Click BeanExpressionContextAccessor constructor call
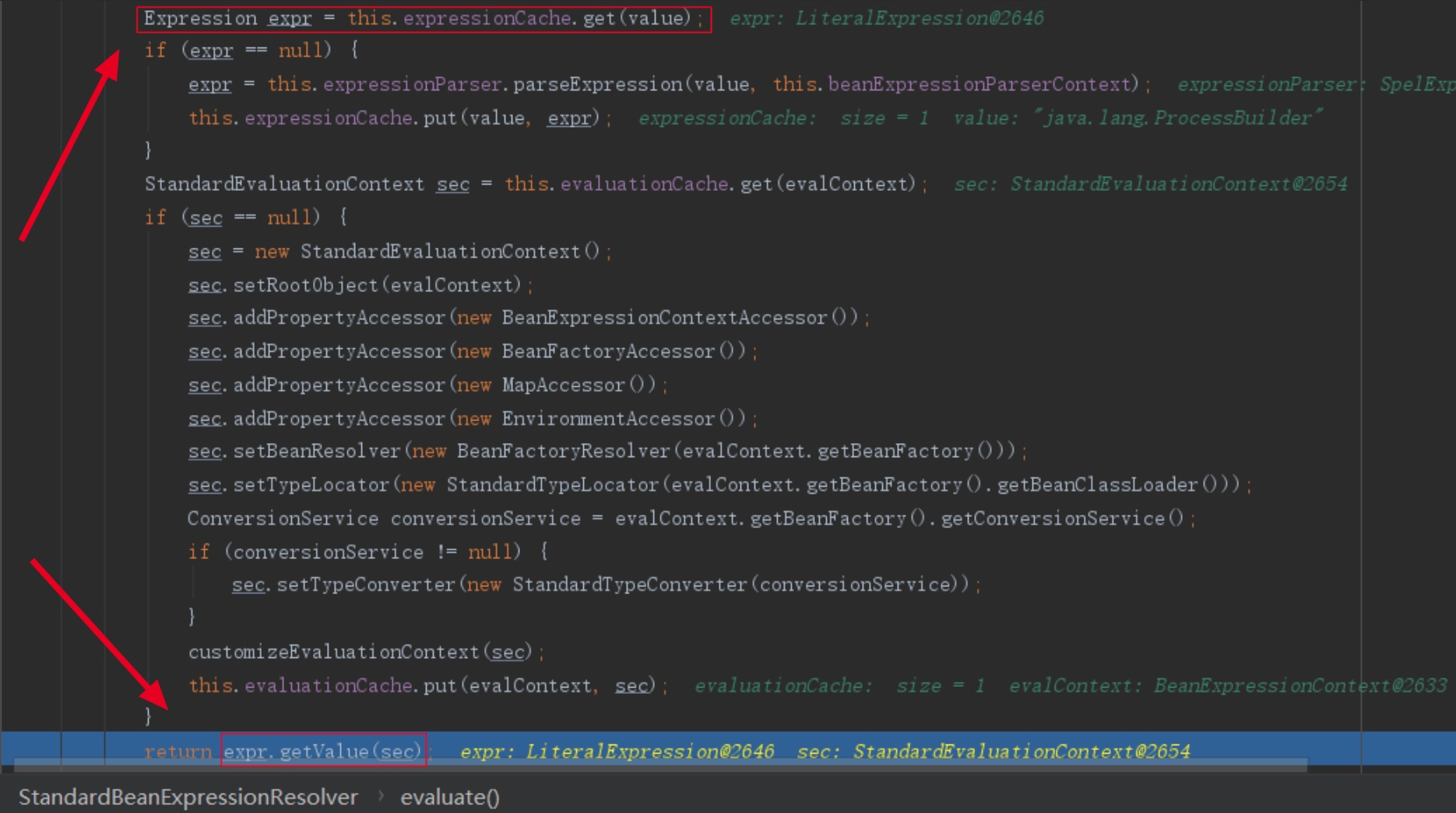The width and height of the screenshot is (1456, 813). coord(663,318)
